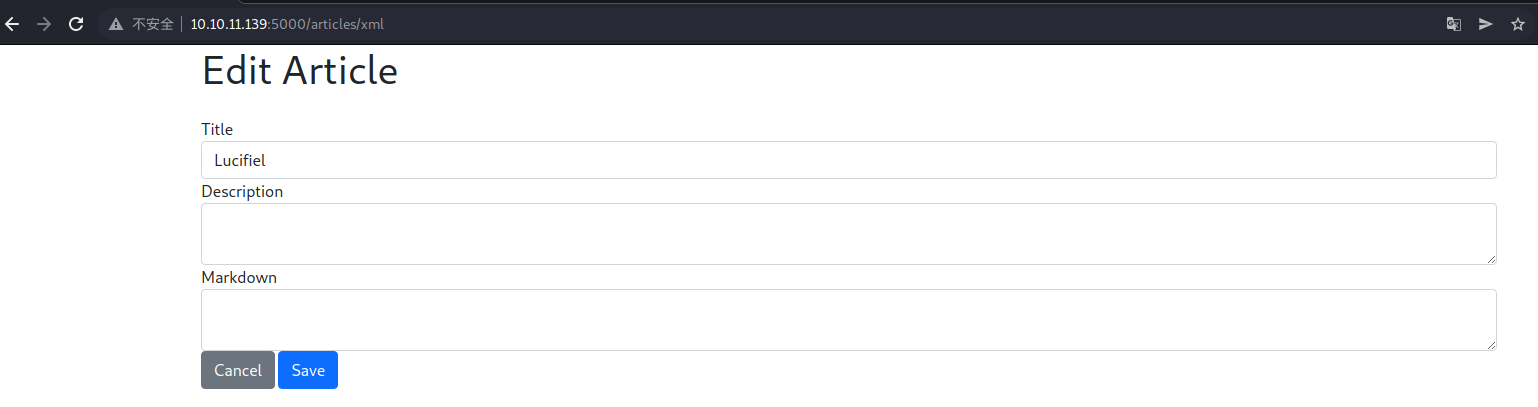Image resolution: width=1538 pixels, height=407 pixels.
Task: Focus the Title field containing Lucifiel
Action: [x=849, y=160]
